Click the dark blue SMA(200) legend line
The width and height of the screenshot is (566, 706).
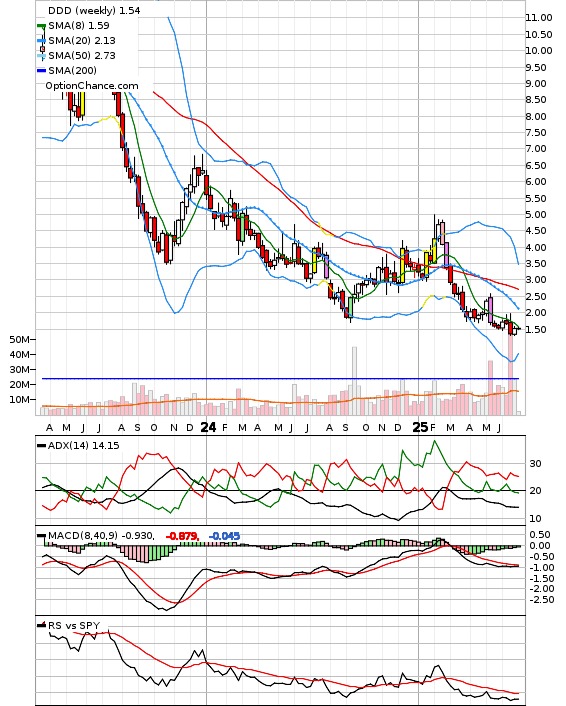click(x=41, y=71)
